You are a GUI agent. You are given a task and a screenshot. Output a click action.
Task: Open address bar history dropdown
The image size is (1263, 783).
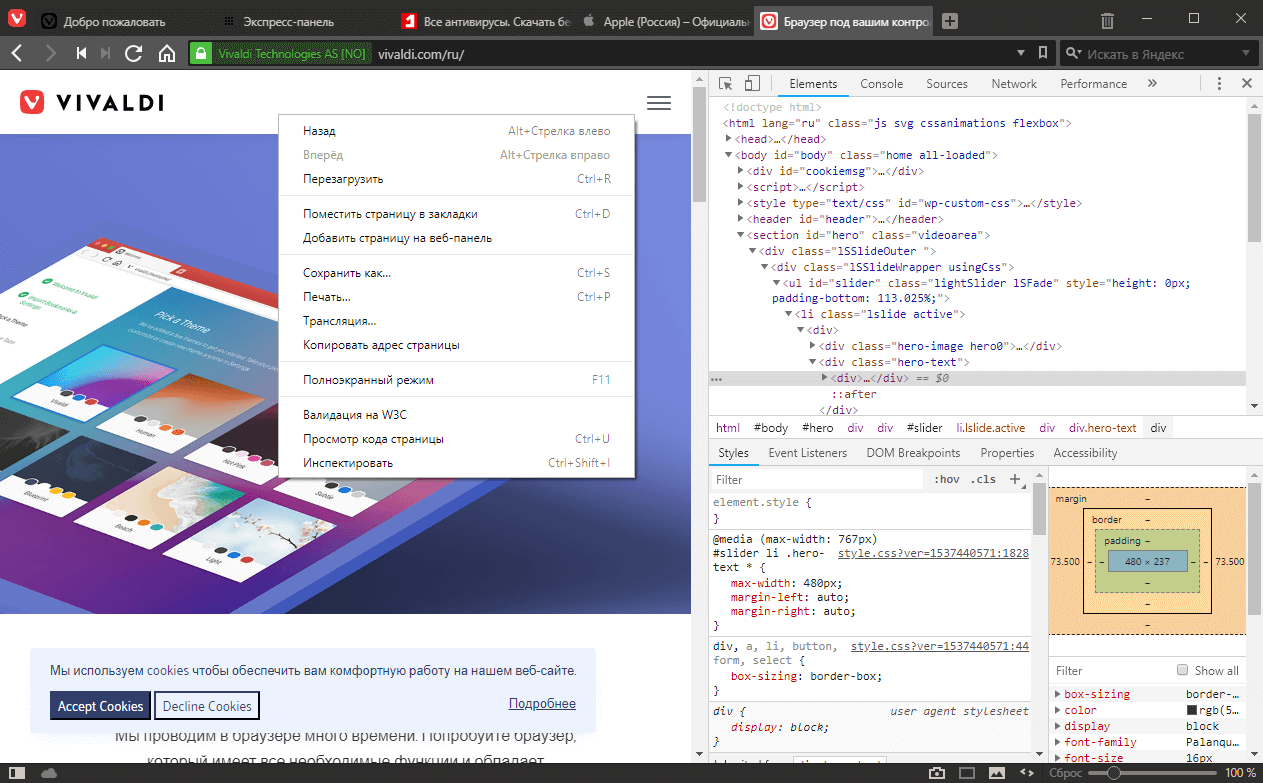(1020, 54)
